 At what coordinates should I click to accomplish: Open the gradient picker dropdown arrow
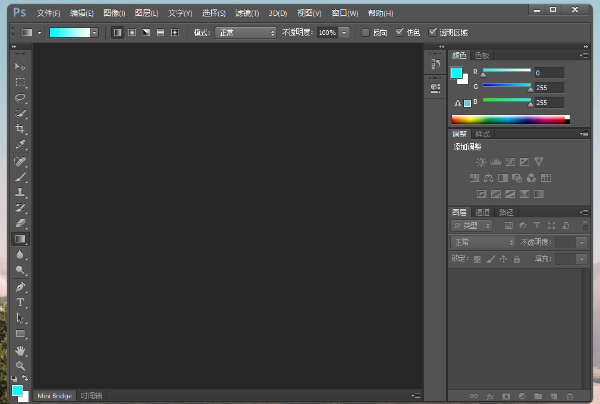(95, 32)
